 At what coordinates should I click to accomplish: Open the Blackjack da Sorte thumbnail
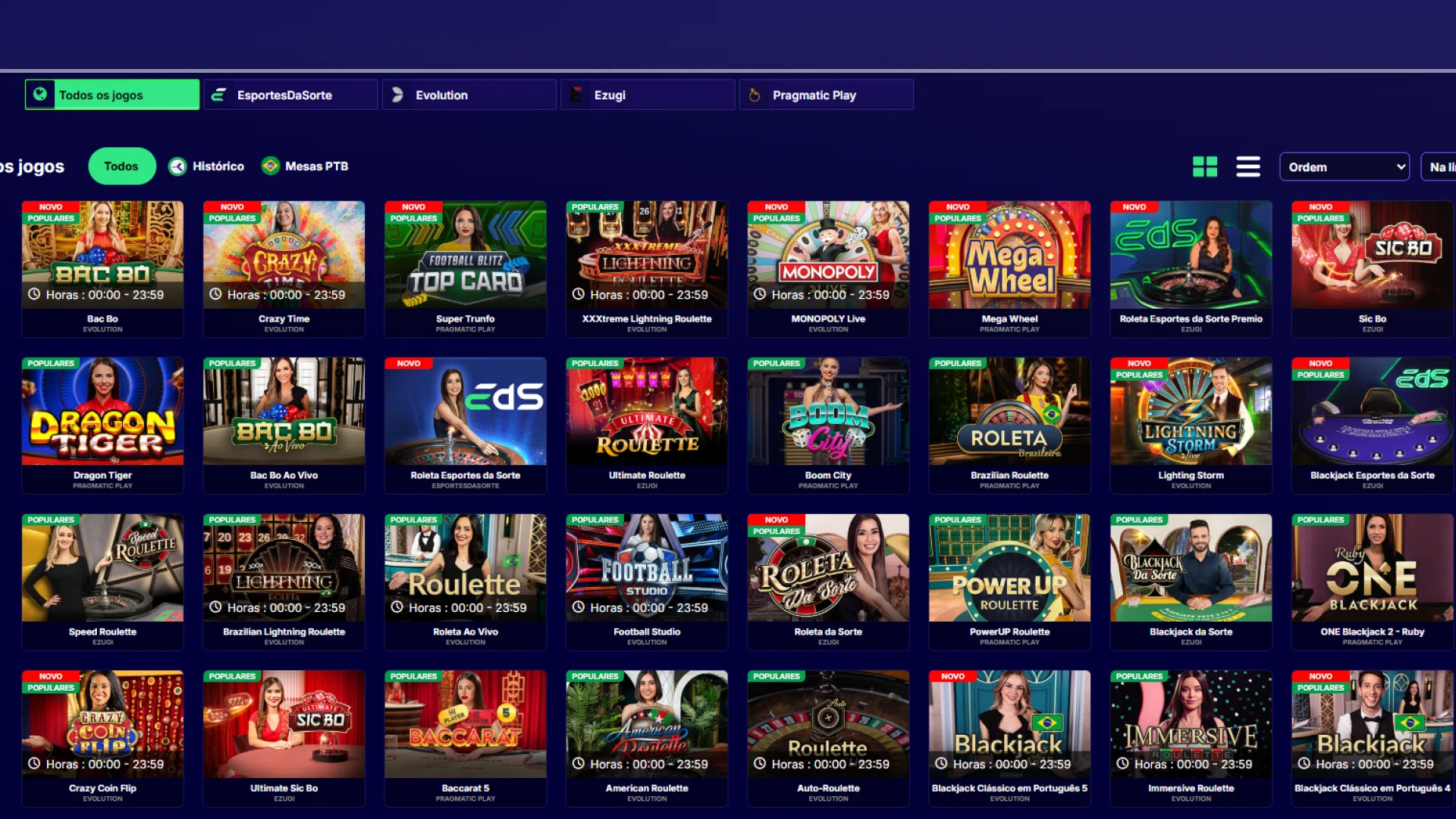pyautogui.click(x=1191, y=568)
